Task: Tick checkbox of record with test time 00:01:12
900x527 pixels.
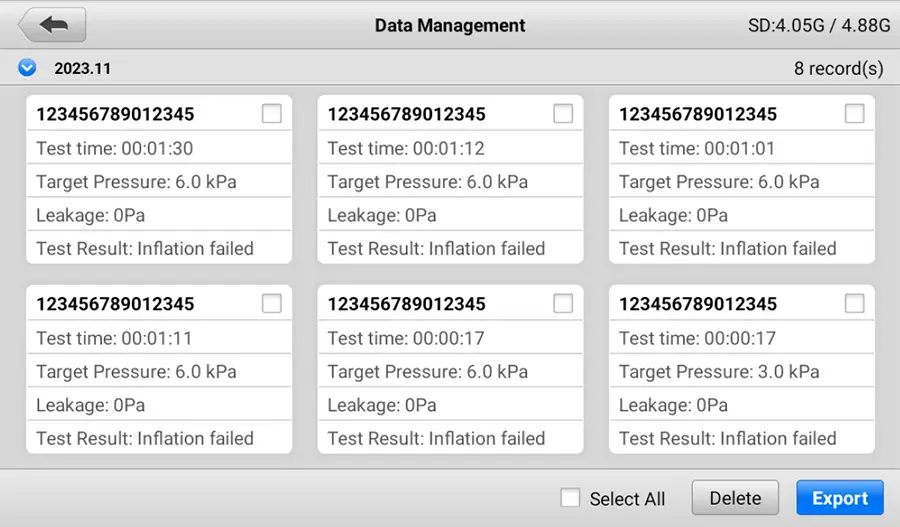Action: point(563,113)
